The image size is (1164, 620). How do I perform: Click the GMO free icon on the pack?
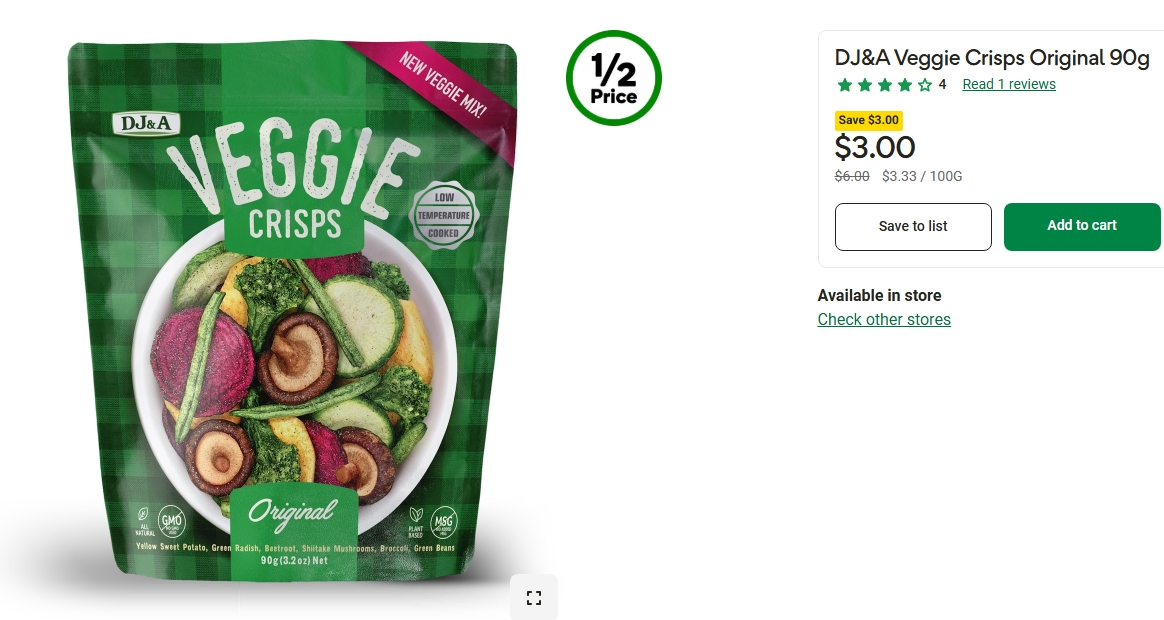171,521
